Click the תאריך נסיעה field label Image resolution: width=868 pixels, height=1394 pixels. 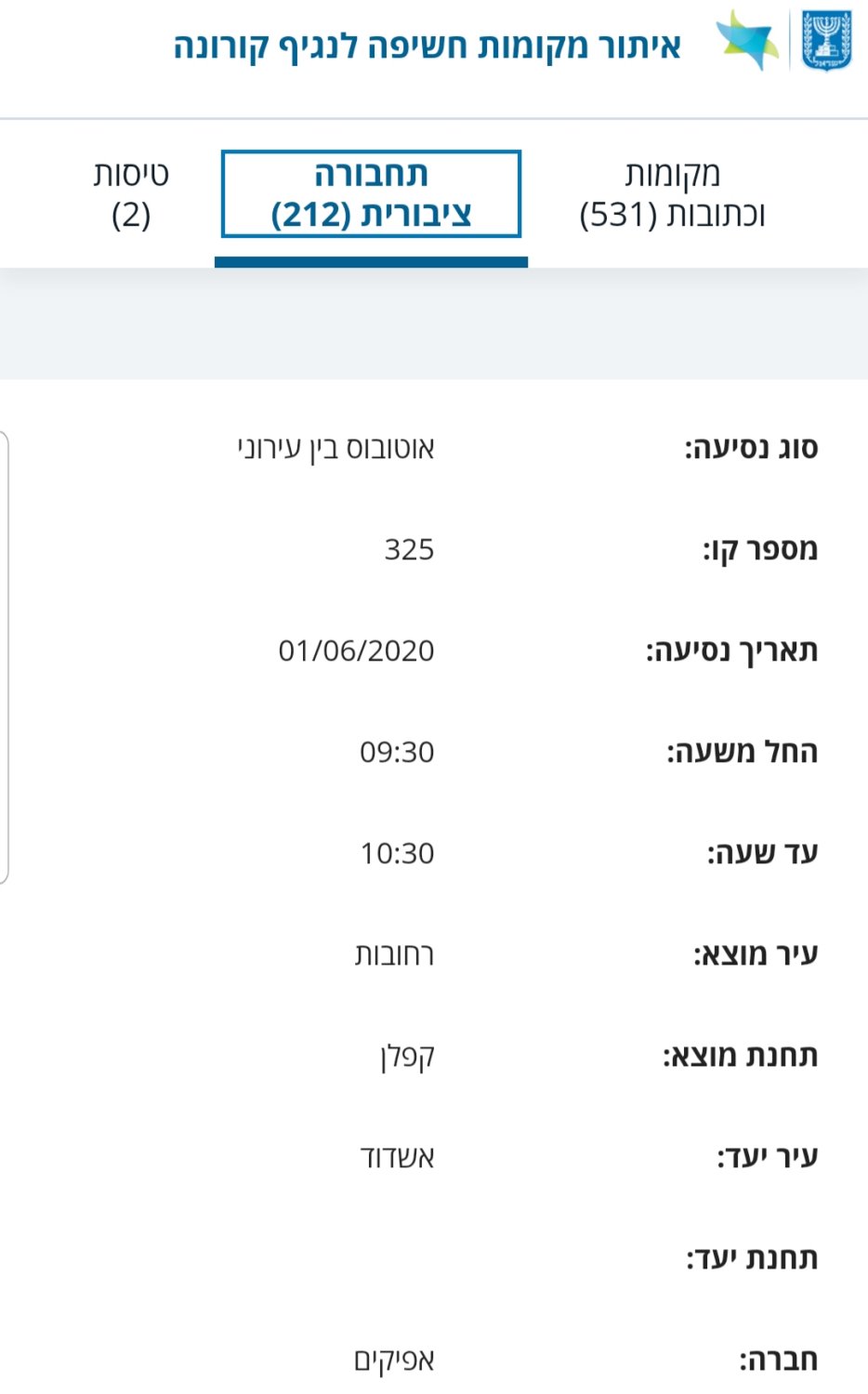tap(731, 651)
